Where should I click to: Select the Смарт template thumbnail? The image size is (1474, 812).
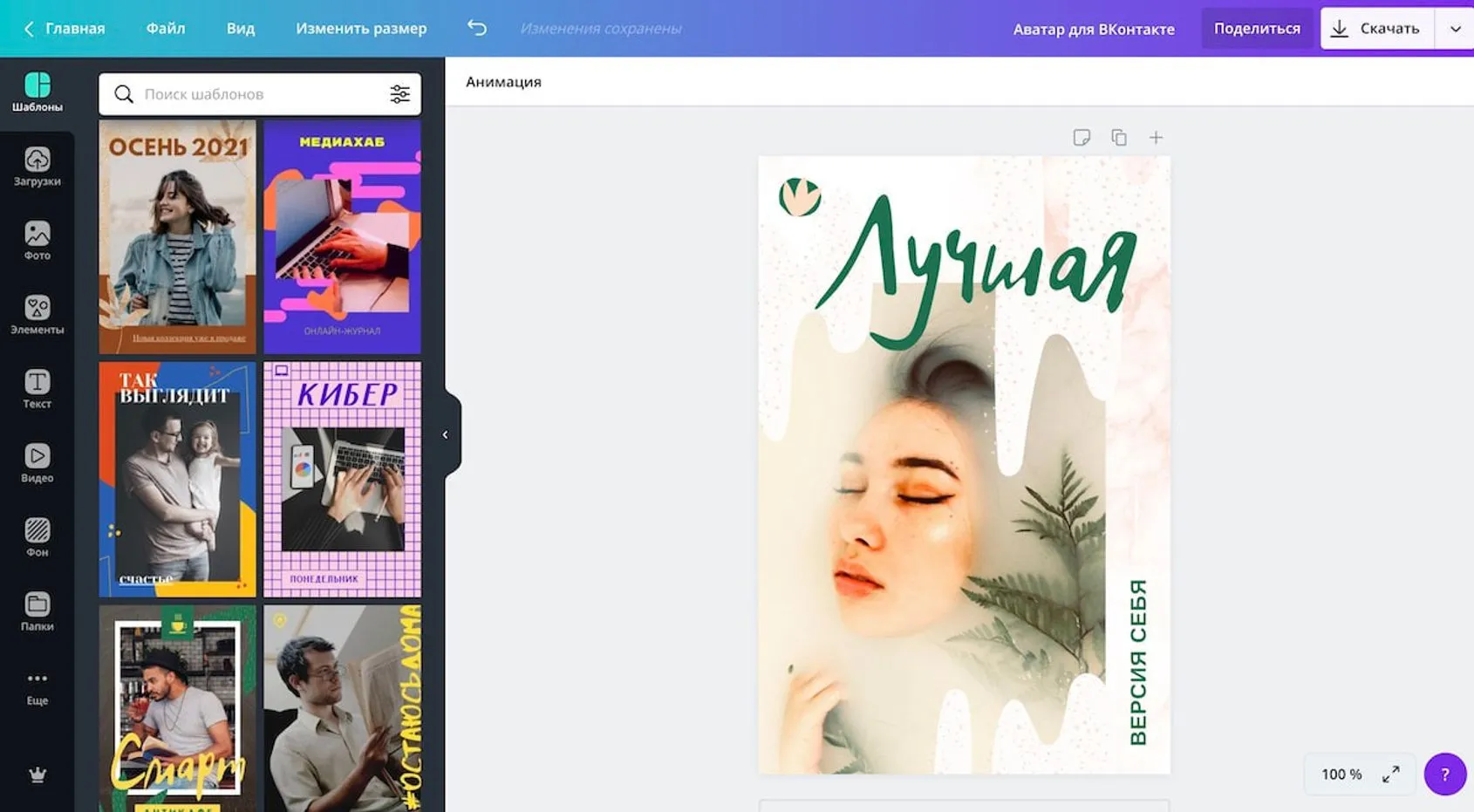click(x=178, y=708)
